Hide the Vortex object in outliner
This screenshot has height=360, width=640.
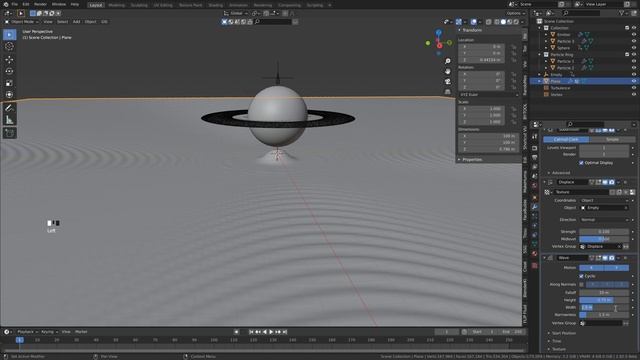coord(634,95)
